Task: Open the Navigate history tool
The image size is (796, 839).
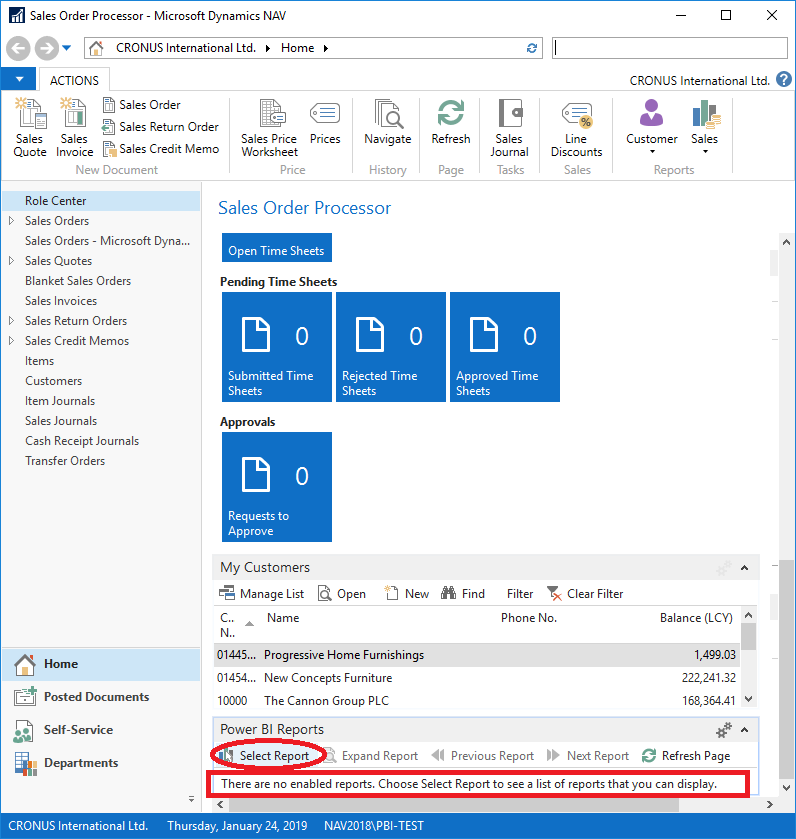Action: coord(388,122)
